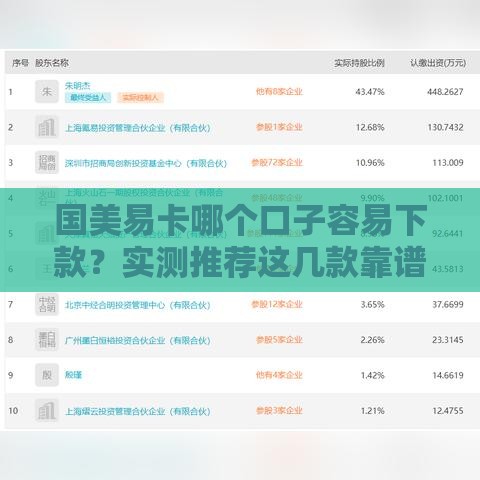Viewport: 480px width, 480px height.
Task: Open the 参股12家企业 link in row 7
Action: (277, 304)
